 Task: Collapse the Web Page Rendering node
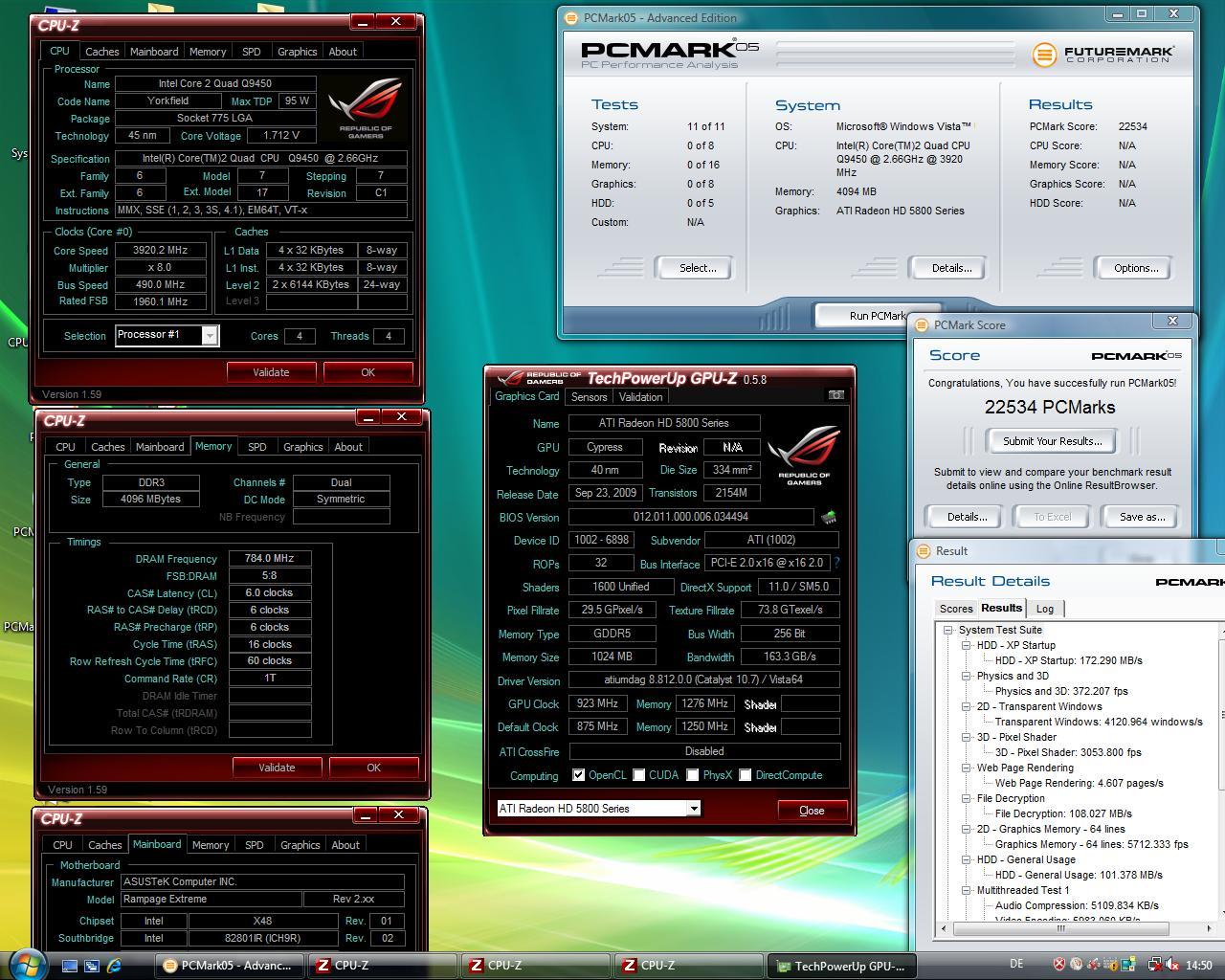[x=966, y=768]
